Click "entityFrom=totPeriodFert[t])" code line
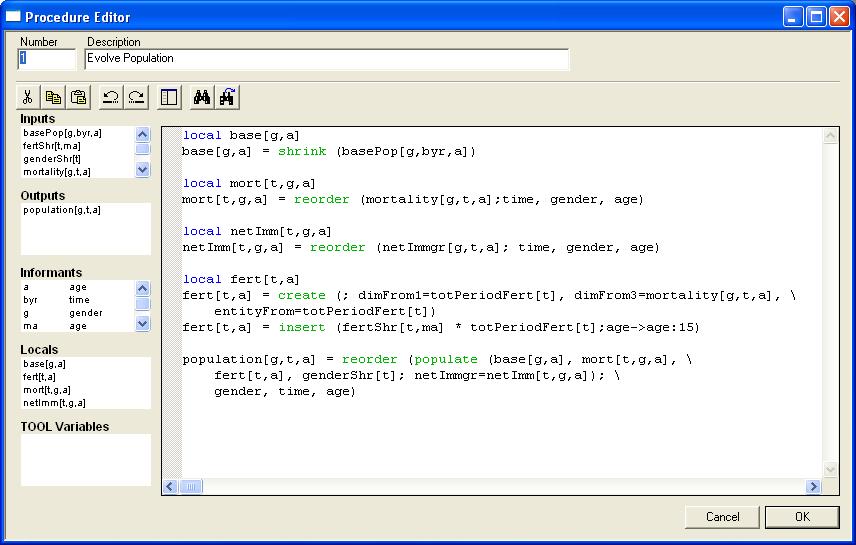Screen dimensions: 856x545 click(325, 311)
